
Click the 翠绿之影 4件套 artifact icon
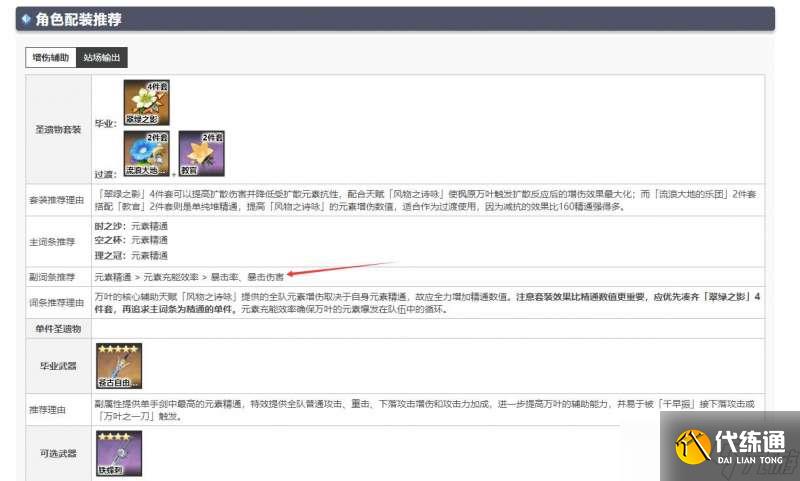coord(146,102)
